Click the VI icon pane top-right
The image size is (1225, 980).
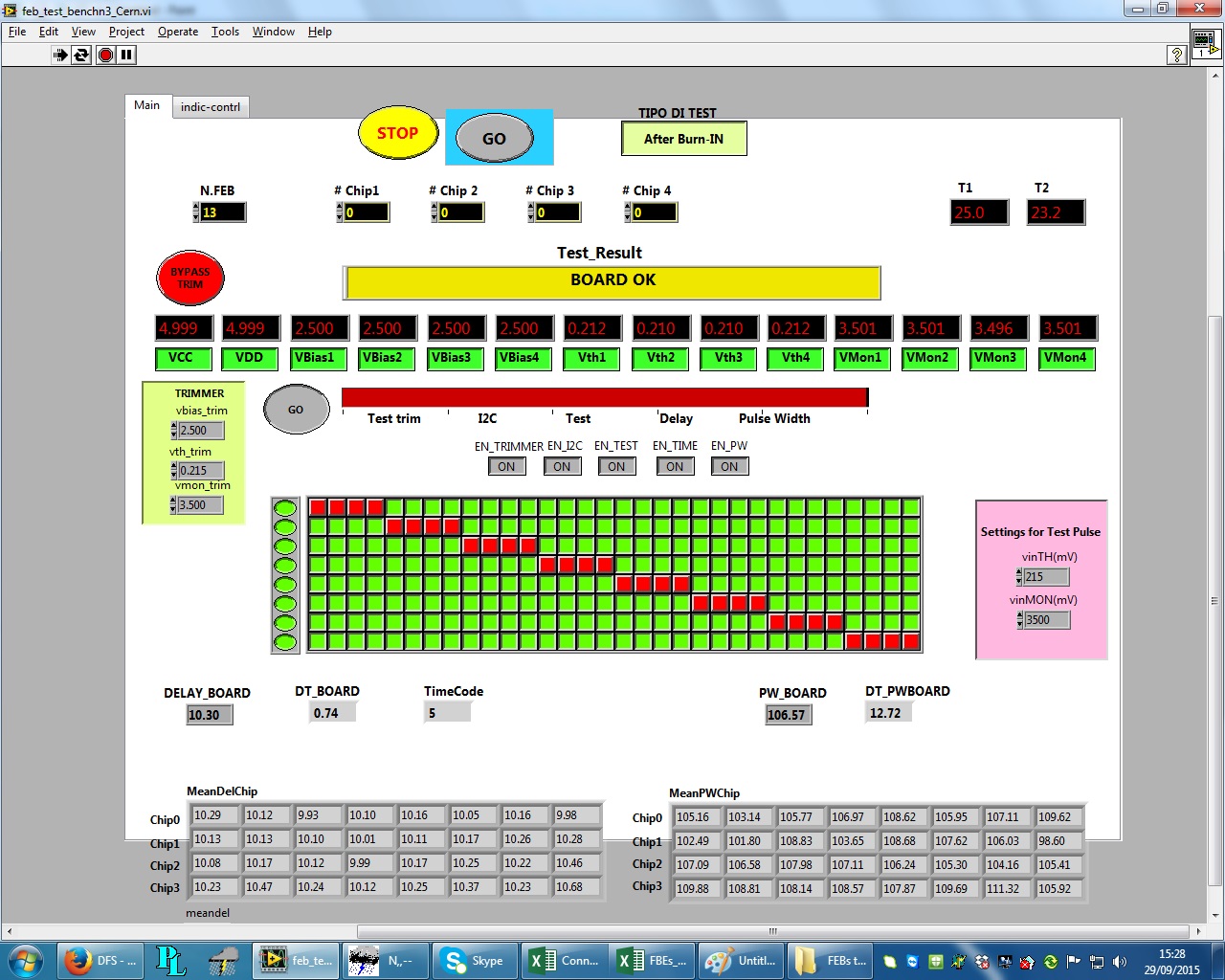1205,43
